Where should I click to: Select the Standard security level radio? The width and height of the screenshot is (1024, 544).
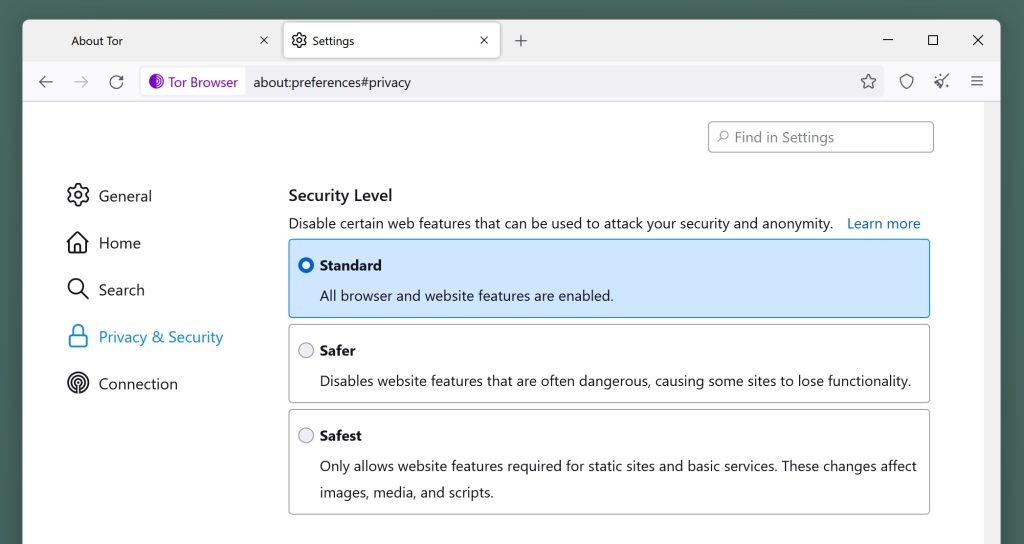306,265
